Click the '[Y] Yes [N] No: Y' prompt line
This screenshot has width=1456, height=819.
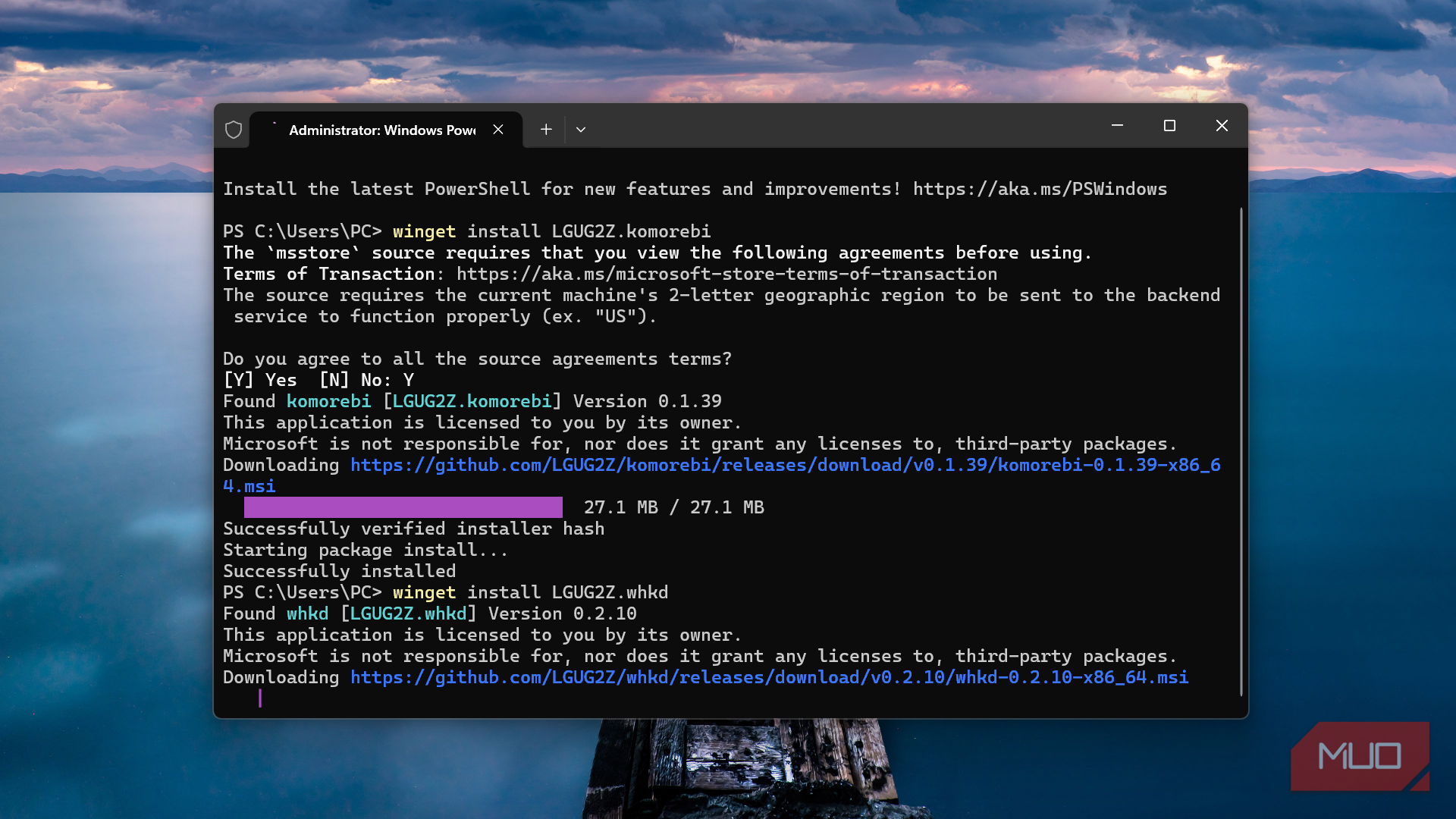click(318, 380)
